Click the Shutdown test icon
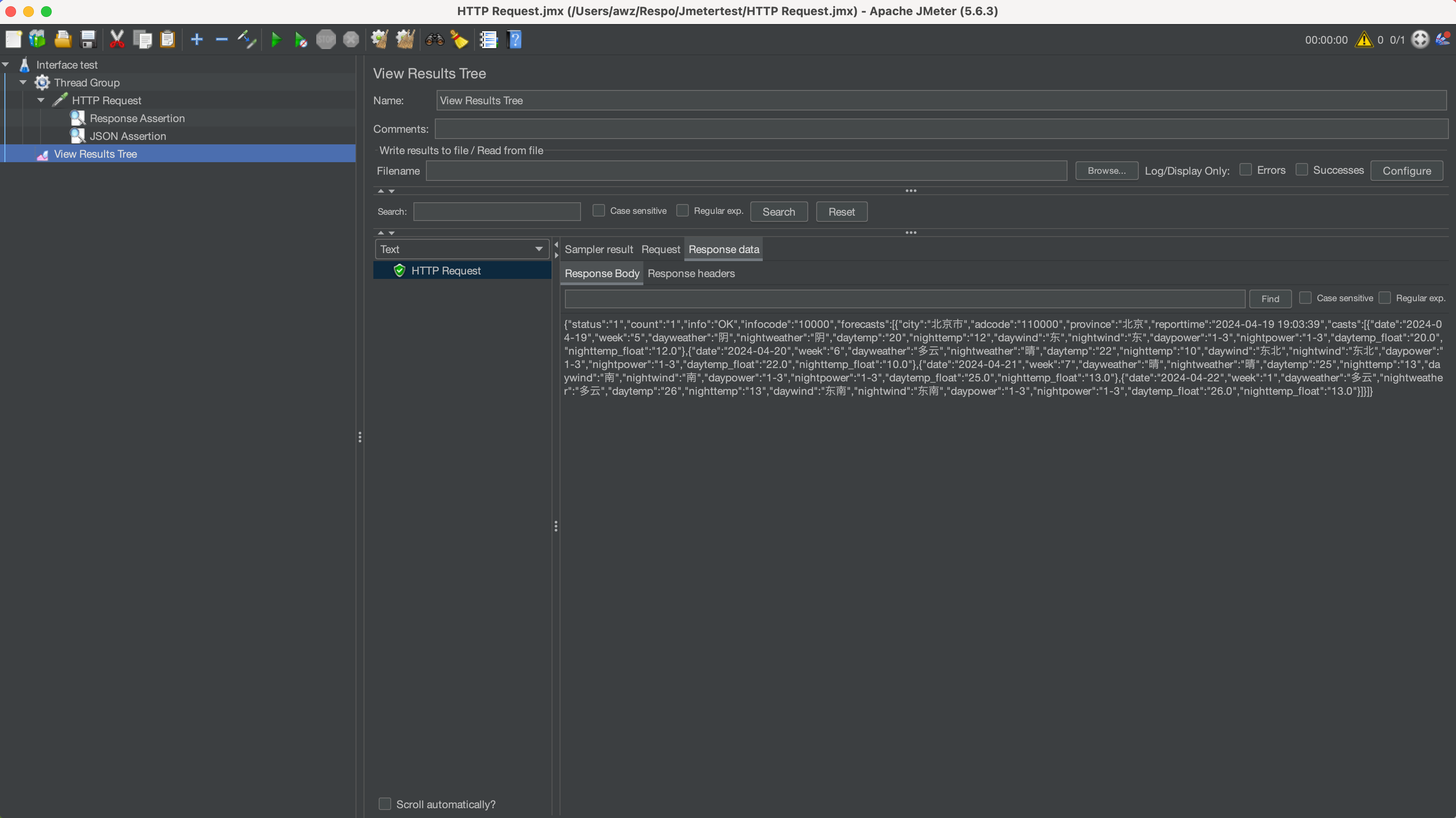The width and height of the screenshot is (1456, 818). click(351, 40)
